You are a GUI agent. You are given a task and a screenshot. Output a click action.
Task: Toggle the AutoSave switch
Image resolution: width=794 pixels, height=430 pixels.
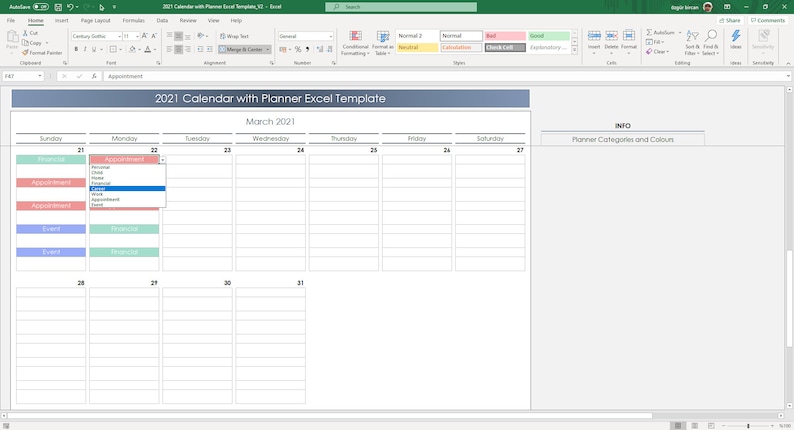tap(41, 7)
